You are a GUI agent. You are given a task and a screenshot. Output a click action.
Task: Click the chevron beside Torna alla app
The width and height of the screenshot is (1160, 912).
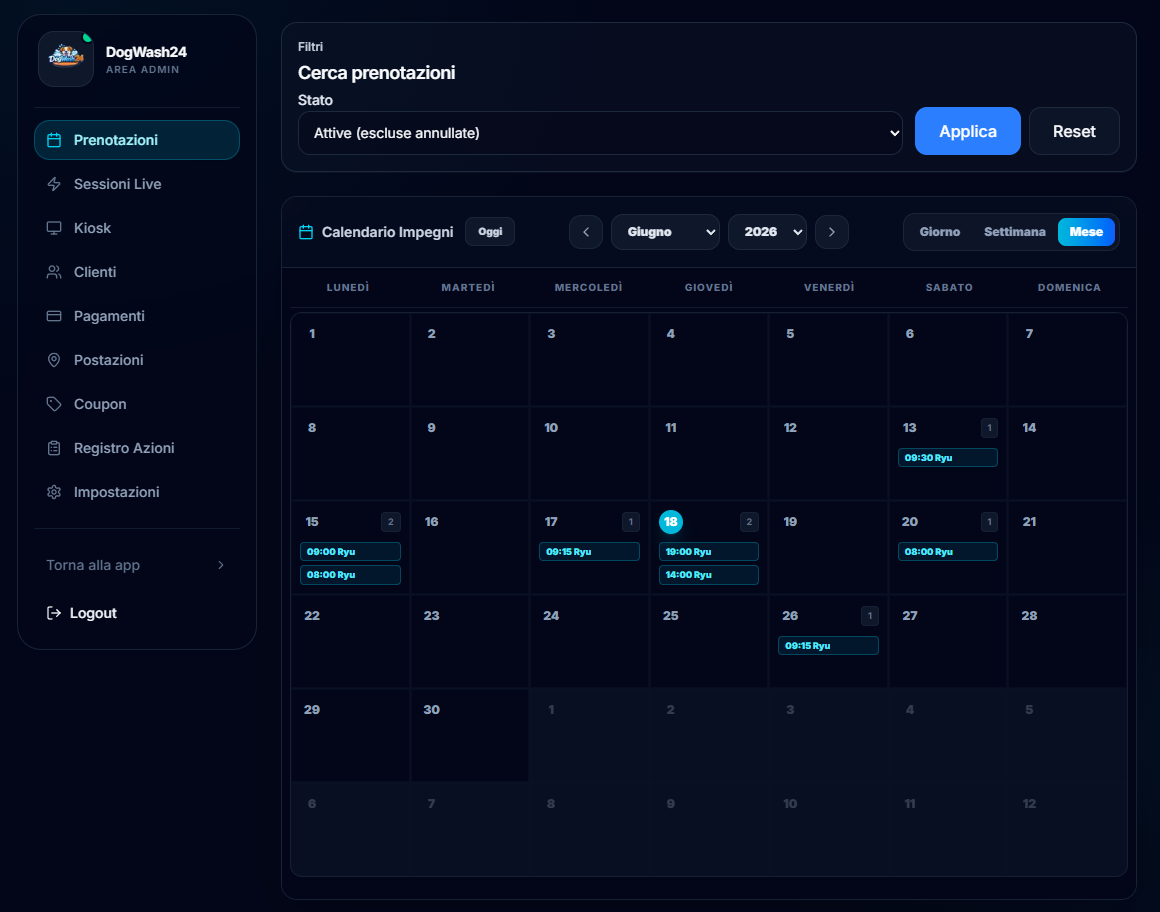pyautogui.click(x=220, y=565)
